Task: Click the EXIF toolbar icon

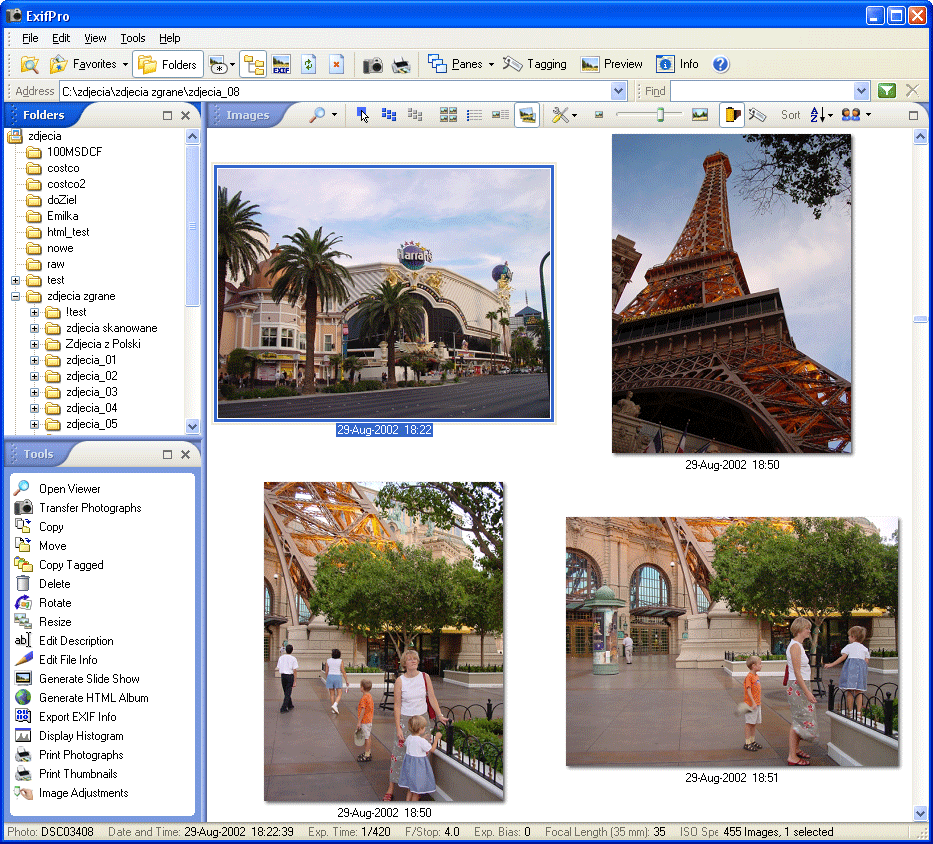Action: tap(281, 65)
